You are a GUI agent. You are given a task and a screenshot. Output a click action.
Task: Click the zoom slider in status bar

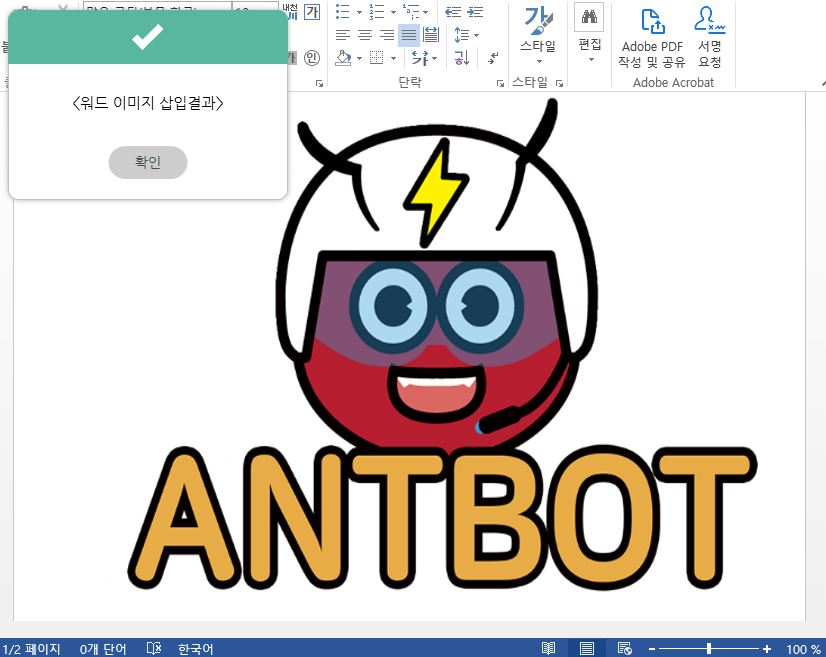click(x=708, y=649)
